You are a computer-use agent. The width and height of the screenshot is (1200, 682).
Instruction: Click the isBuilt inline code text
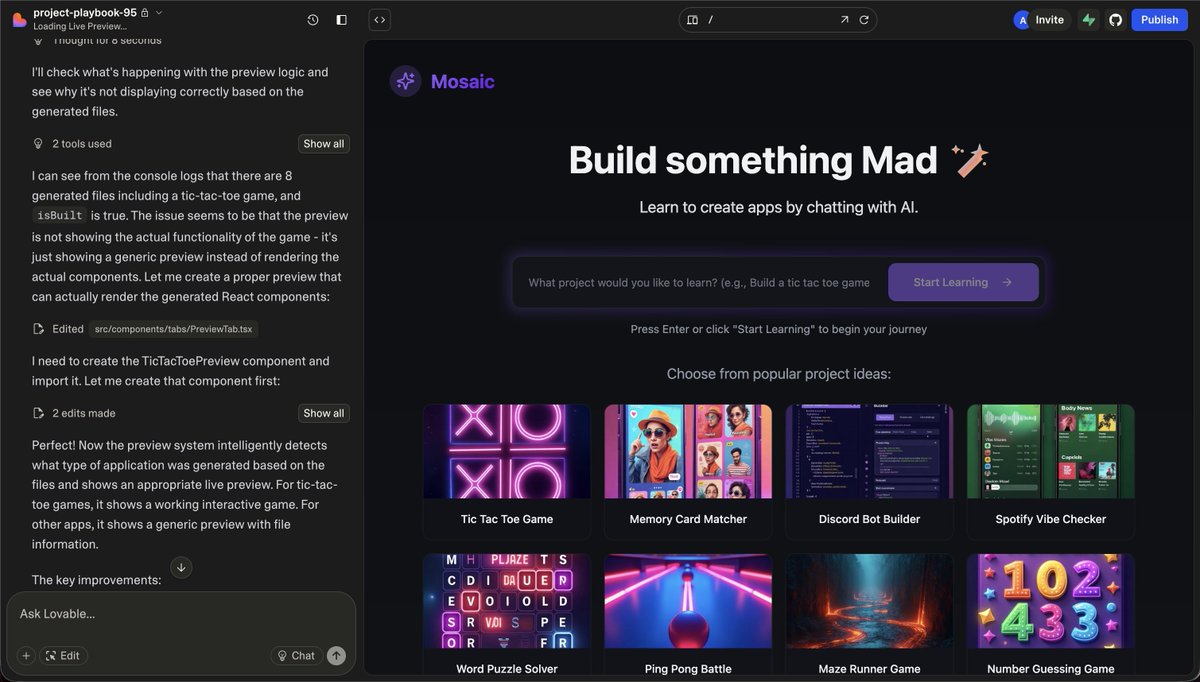tap(59, 216)
